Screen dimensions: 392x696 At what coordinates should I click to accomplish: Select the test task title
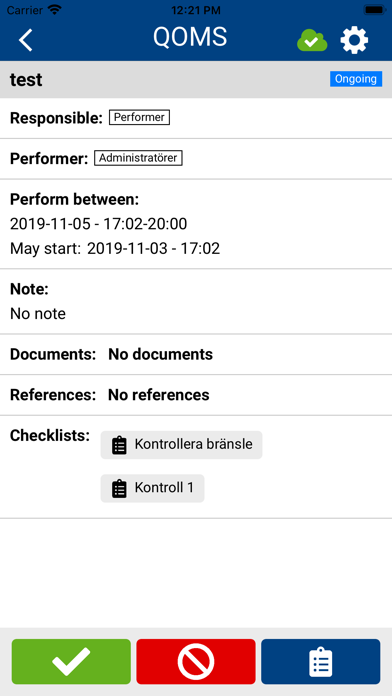point(26,80)
